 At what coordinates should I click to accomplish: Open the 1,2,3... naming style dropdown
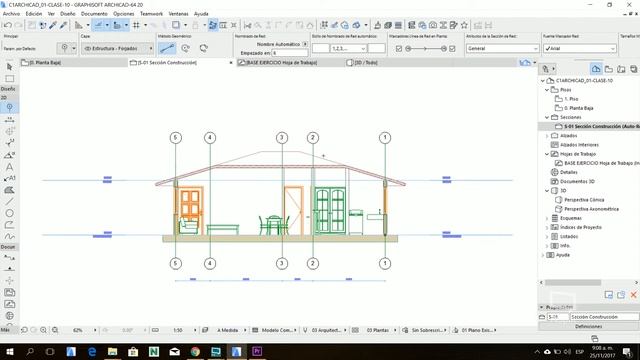point(348,49)
